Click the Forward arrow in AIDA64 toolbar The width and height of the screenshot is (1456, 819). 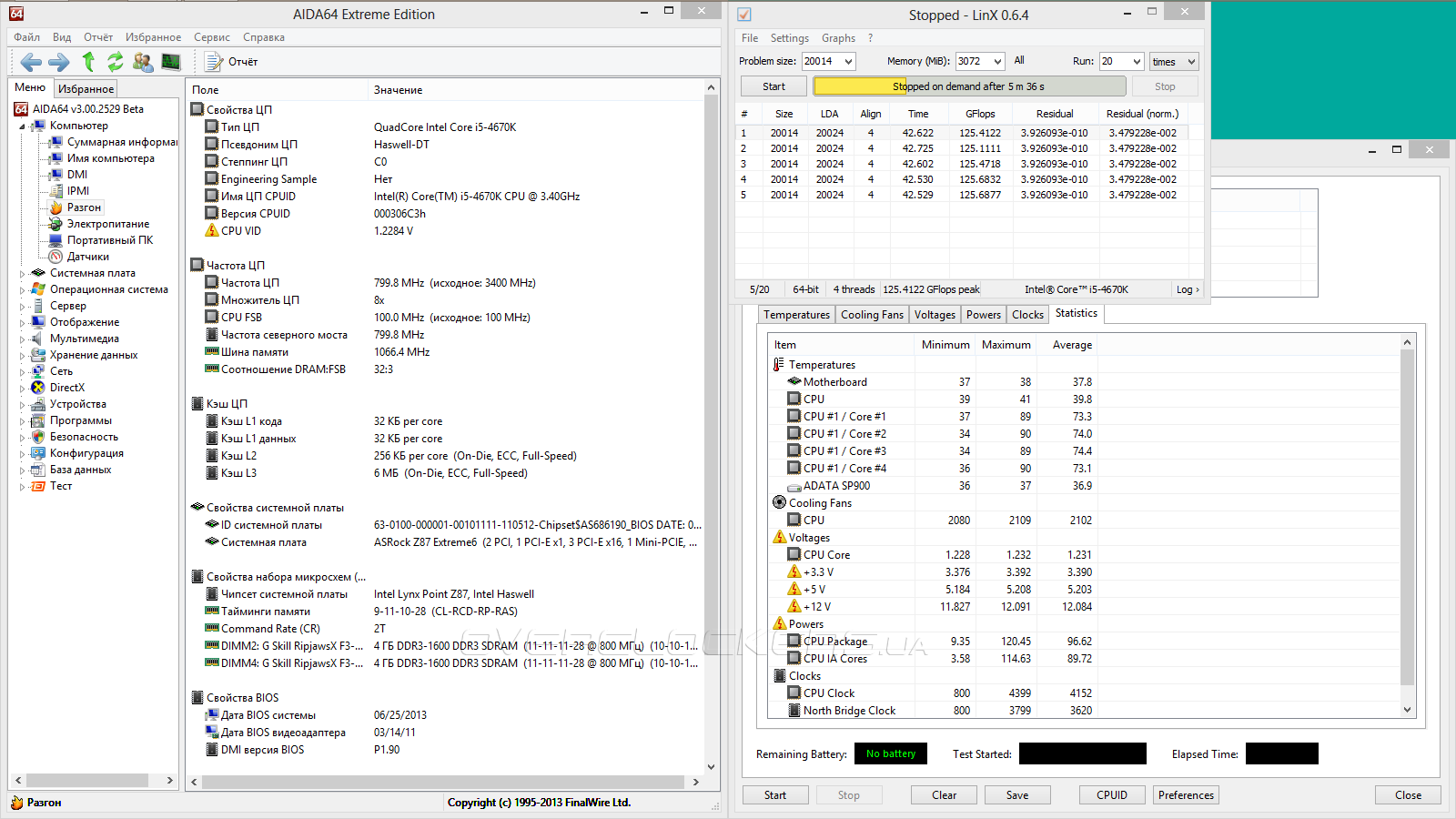58,62
